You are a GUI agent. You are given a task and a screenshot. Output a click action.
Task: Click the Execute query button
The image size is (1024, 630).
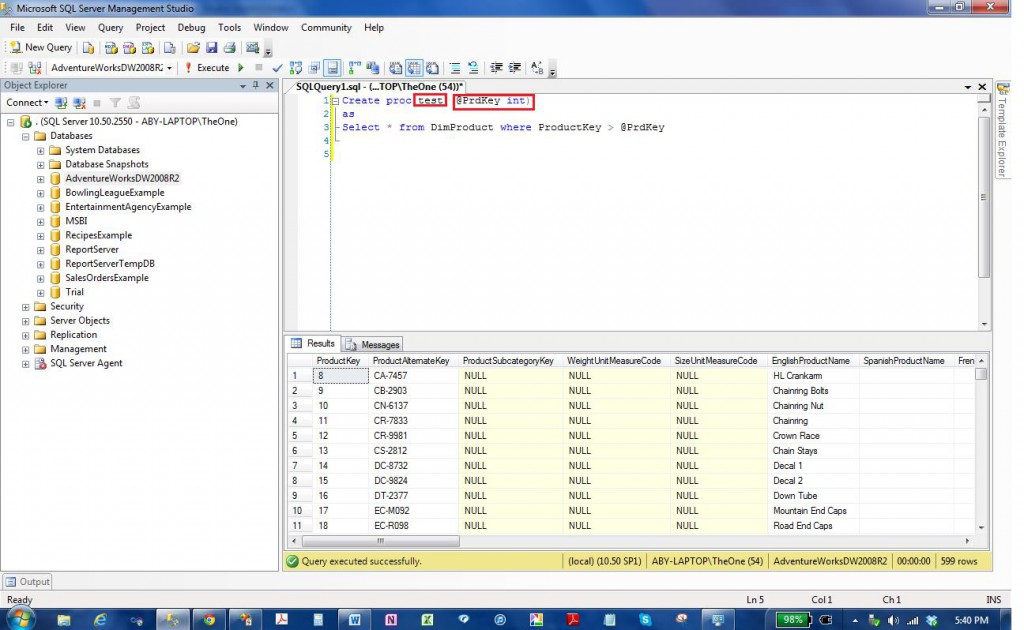tap(207, 68)
